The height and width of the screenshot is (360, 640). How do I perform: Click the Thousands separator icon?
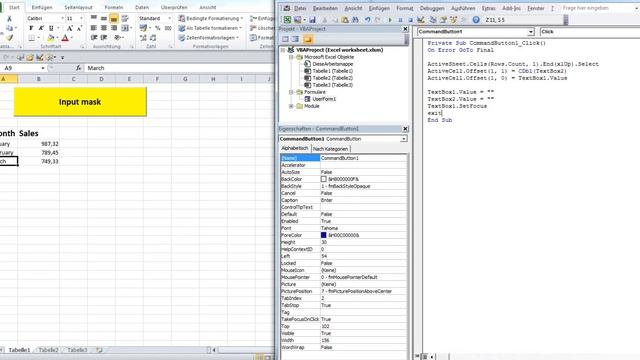[x=168, y=28]
